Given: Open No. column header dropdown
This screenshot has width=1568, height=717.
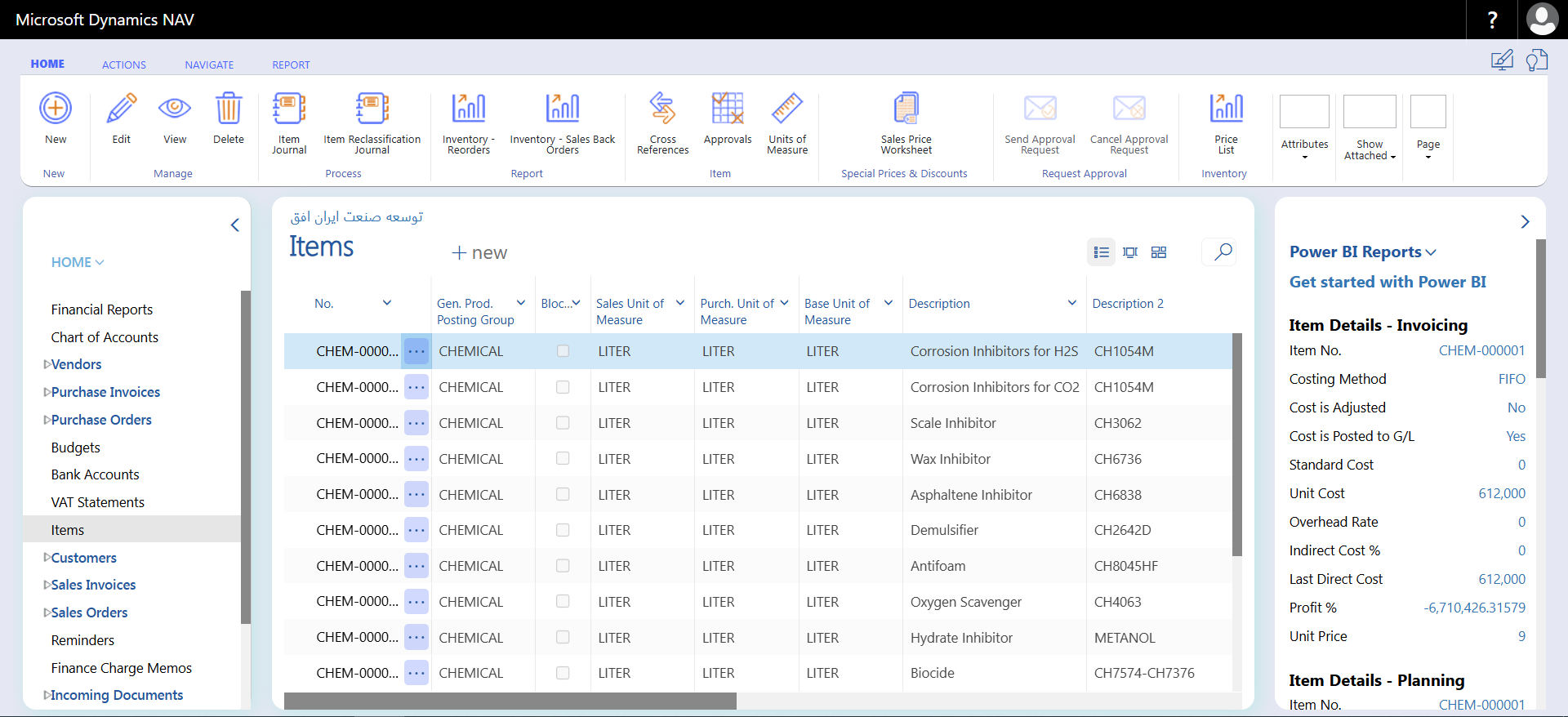Looking at the screenshot, I should (387, 303).
